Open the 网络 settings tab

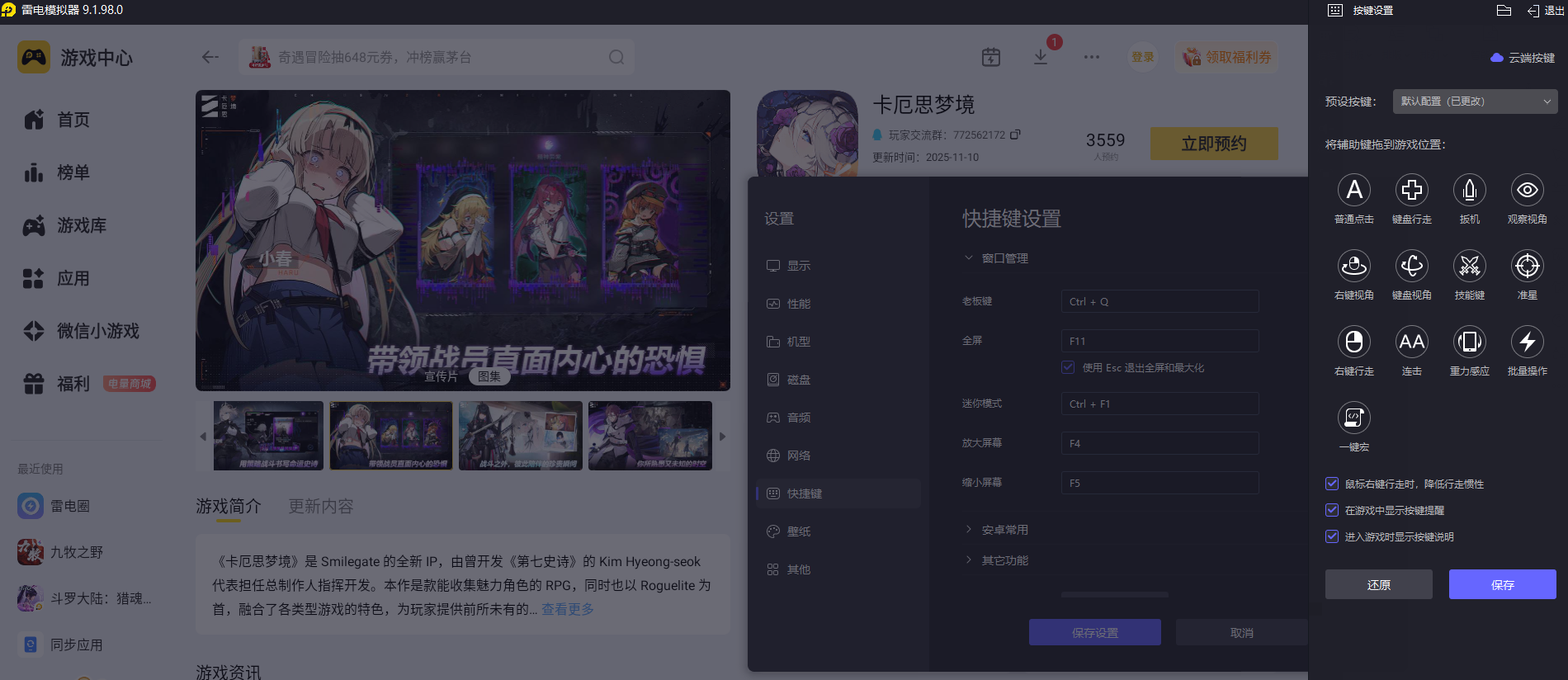[x=838, y=456]
